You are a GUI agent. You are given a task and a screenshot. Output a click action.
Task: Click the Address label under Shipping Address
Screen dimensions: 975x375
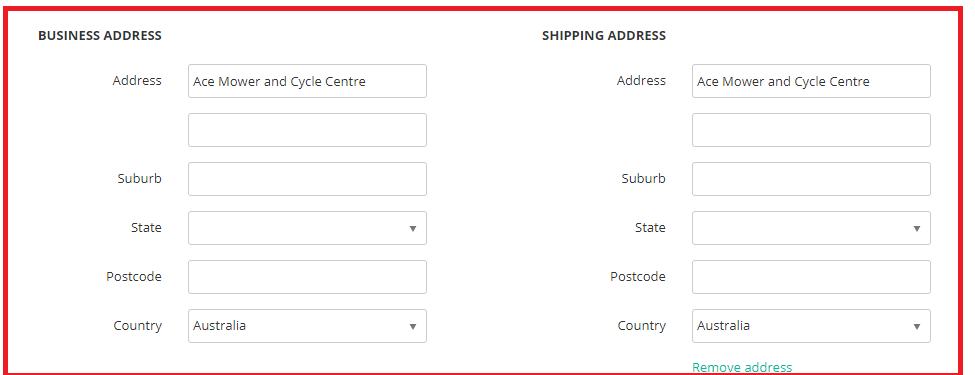(641, 81)
